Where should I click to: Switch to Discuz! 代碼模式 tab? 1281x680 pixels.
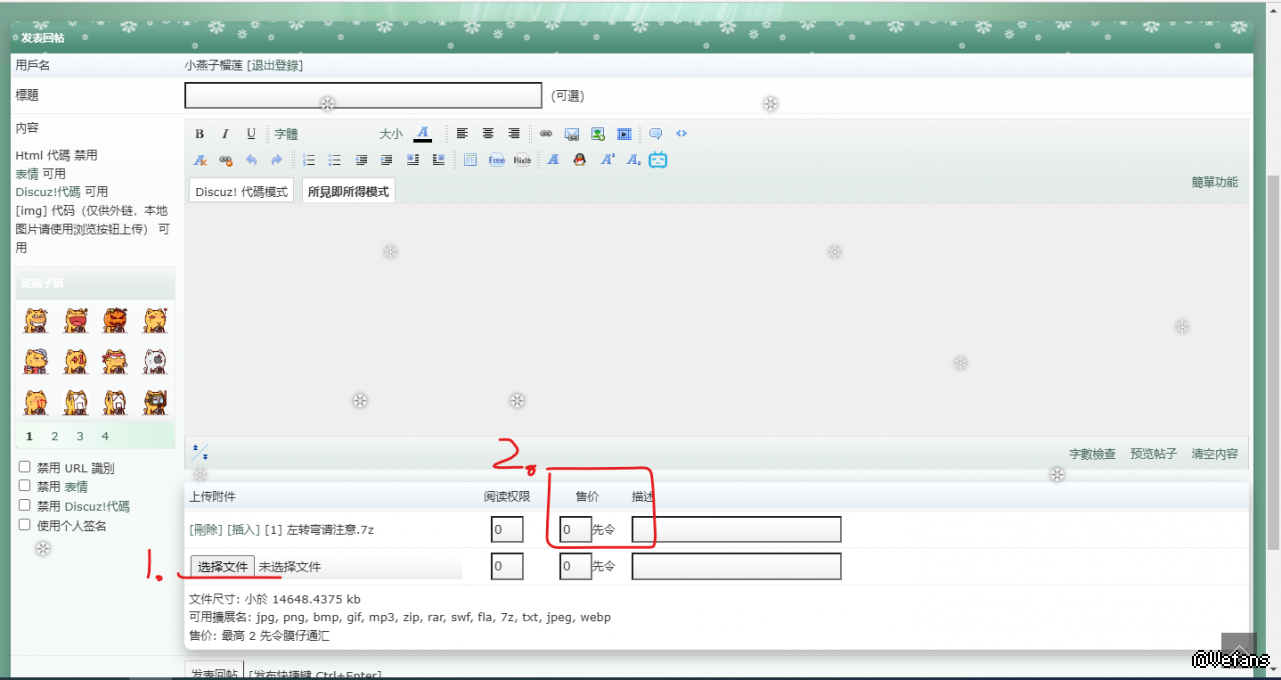coord(241,191)
